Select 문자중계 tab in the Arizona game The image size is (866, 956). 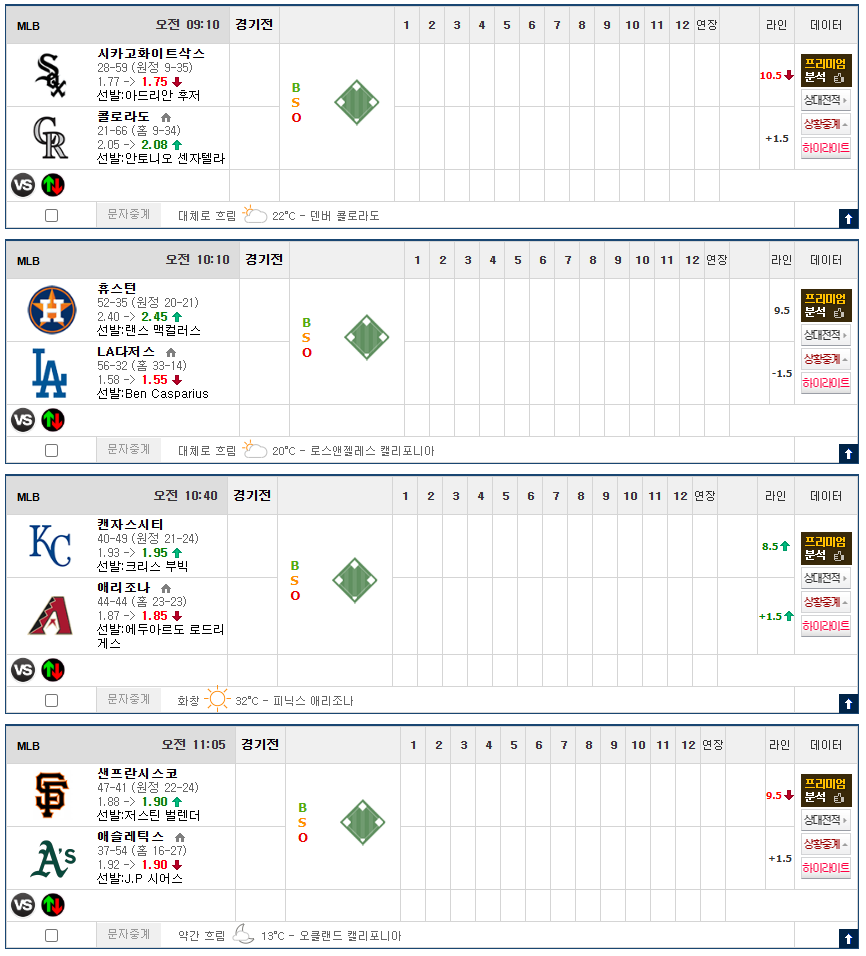pos(129,699)
